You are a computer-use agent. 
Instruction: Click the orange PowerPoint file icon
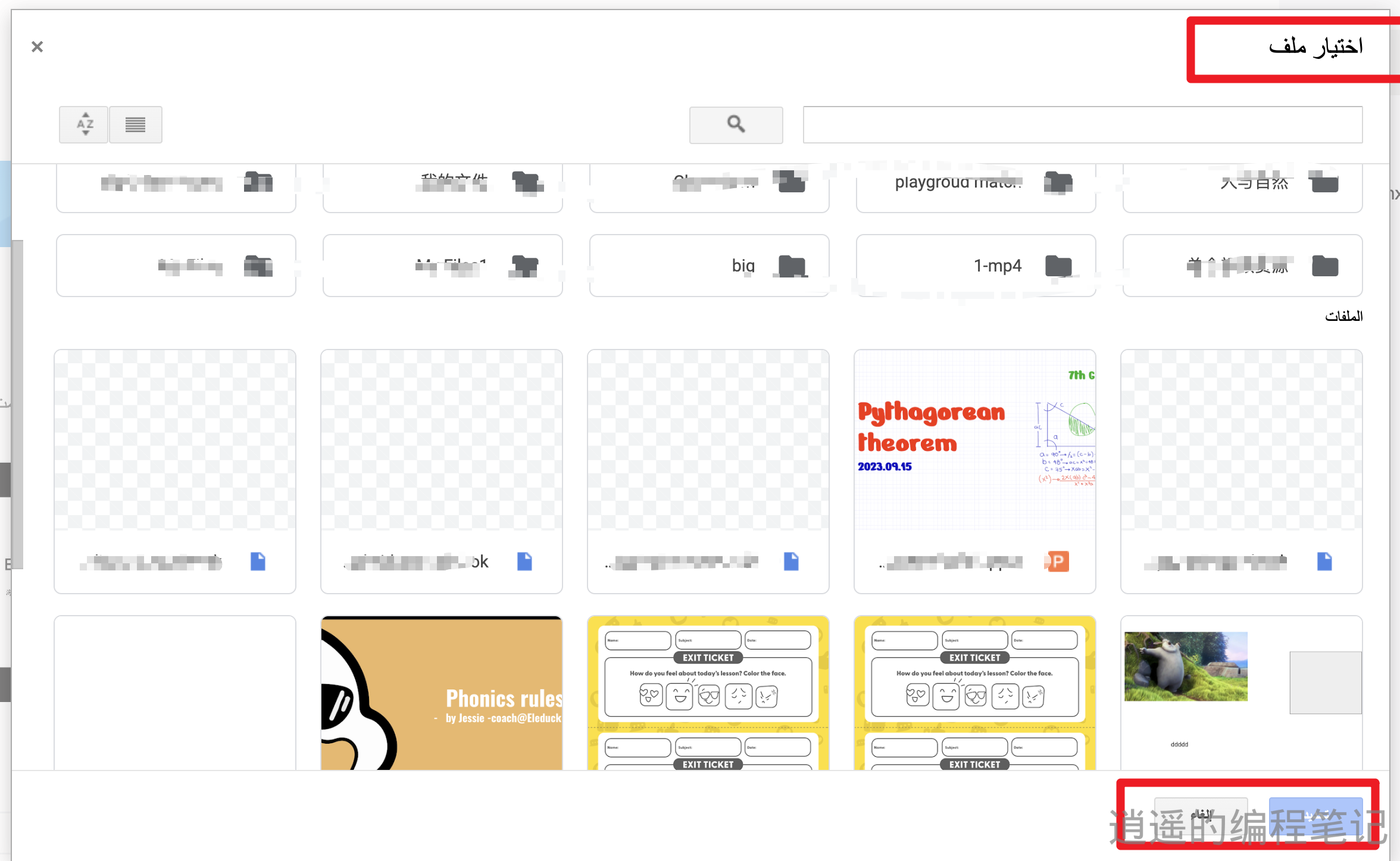1058,561
